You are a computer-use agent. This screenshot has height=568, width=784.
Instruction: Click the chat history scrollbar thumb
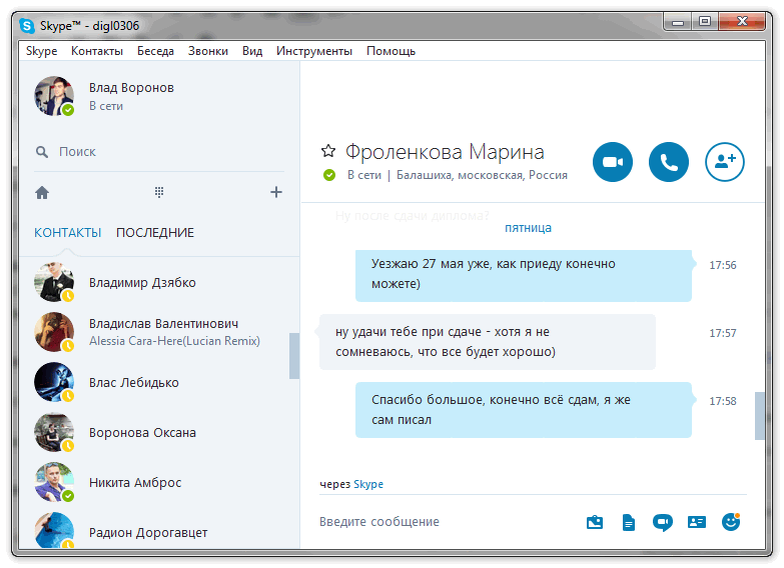(760, 416)
